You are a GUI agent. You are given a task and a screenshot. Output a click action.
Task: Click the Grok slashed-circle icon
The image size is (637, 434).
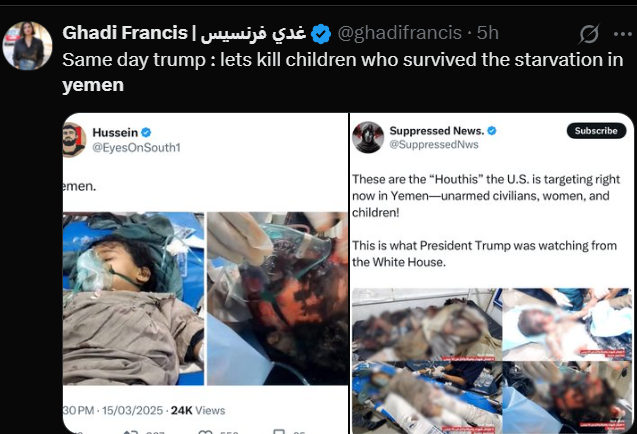pos(589,34)
